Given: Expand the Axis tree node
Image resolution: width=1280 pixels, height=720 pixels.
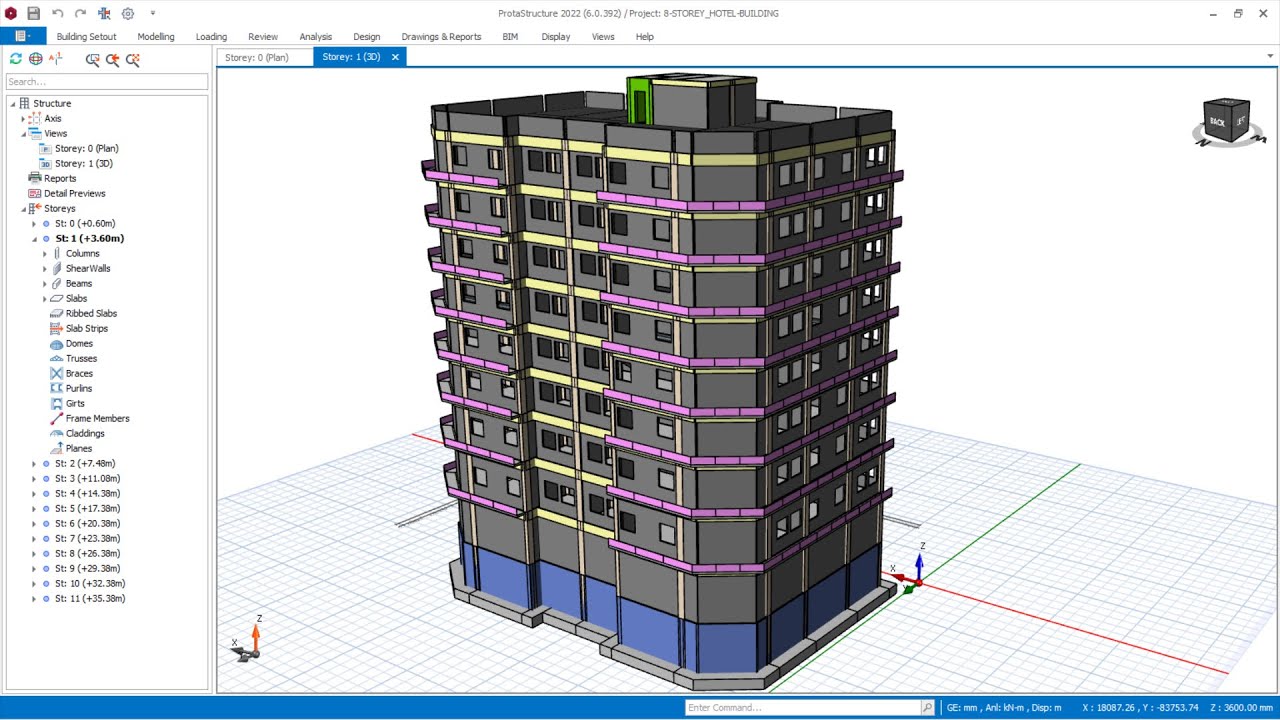Looking at the screenshot, I should (x=23, y=118).
